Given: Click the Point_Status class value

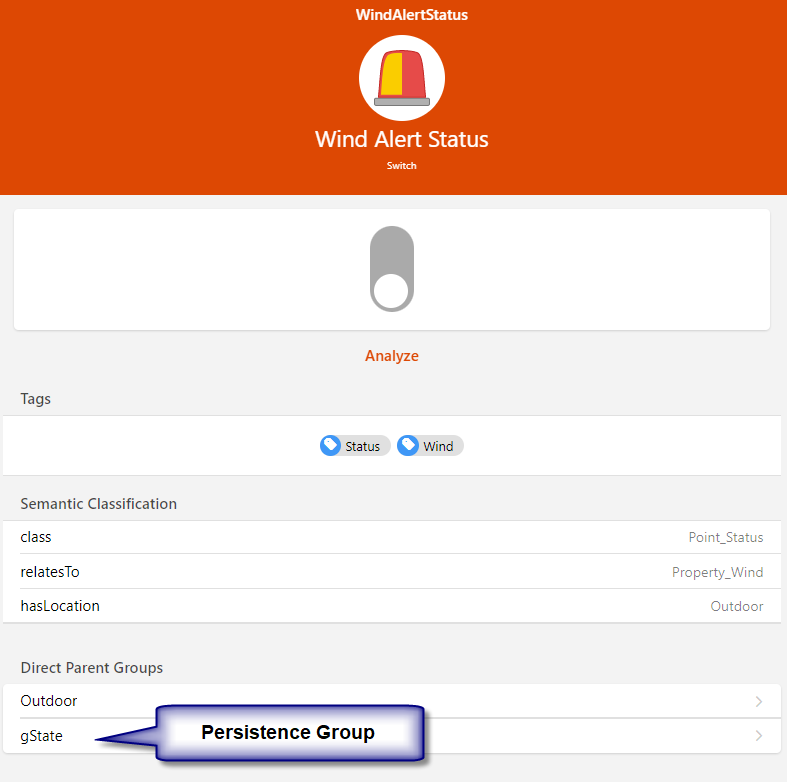Looking at the screenshot, I should 725,538.
